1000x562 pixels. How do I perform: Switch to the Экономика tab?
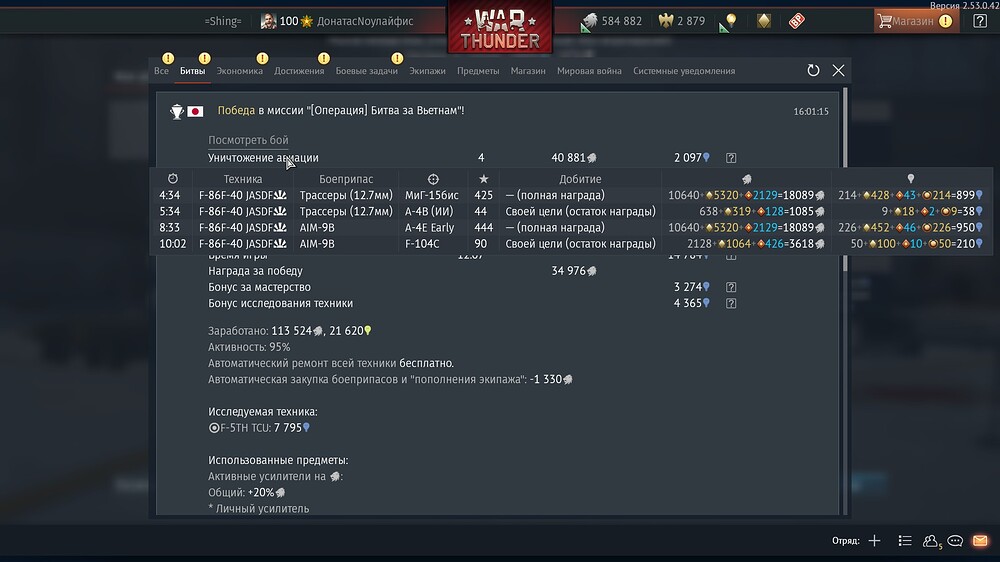click(x=240, y=71)
